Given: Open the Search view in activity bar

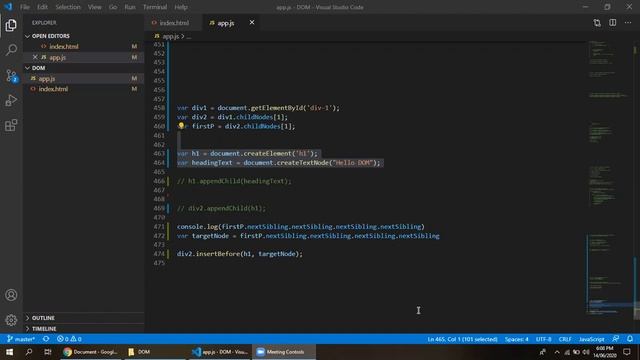Looking at the screenshot, I should coord(11,50).
